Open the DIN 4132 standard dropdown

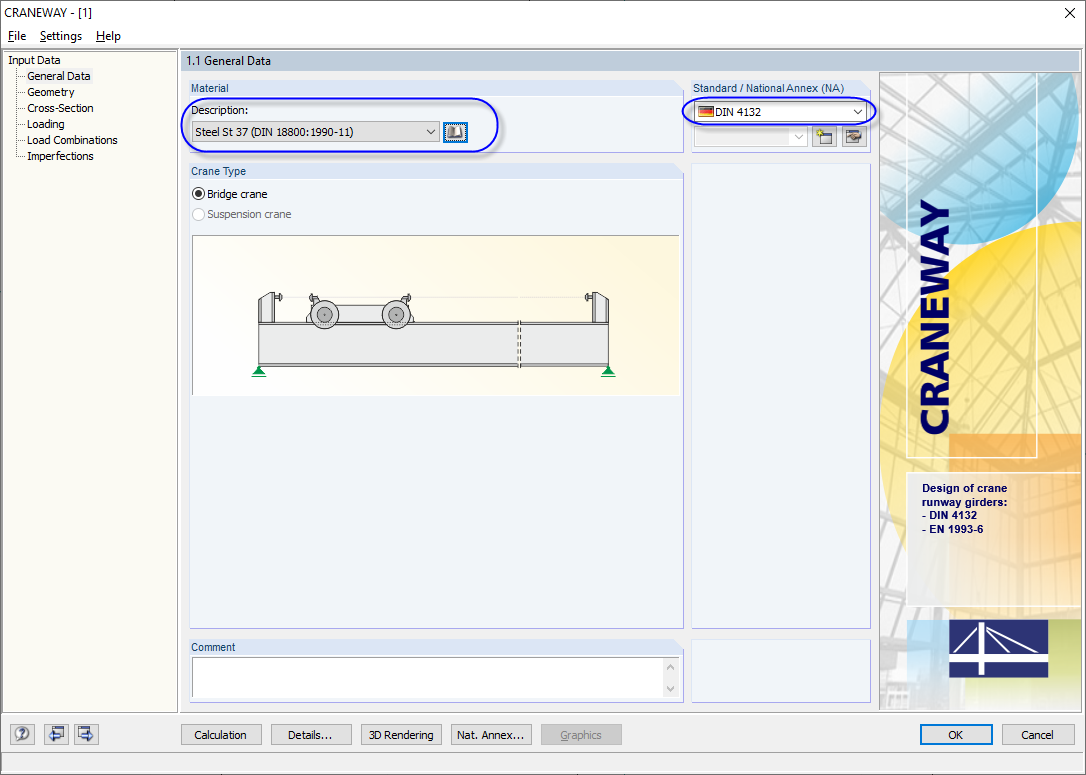click(781, 112)
